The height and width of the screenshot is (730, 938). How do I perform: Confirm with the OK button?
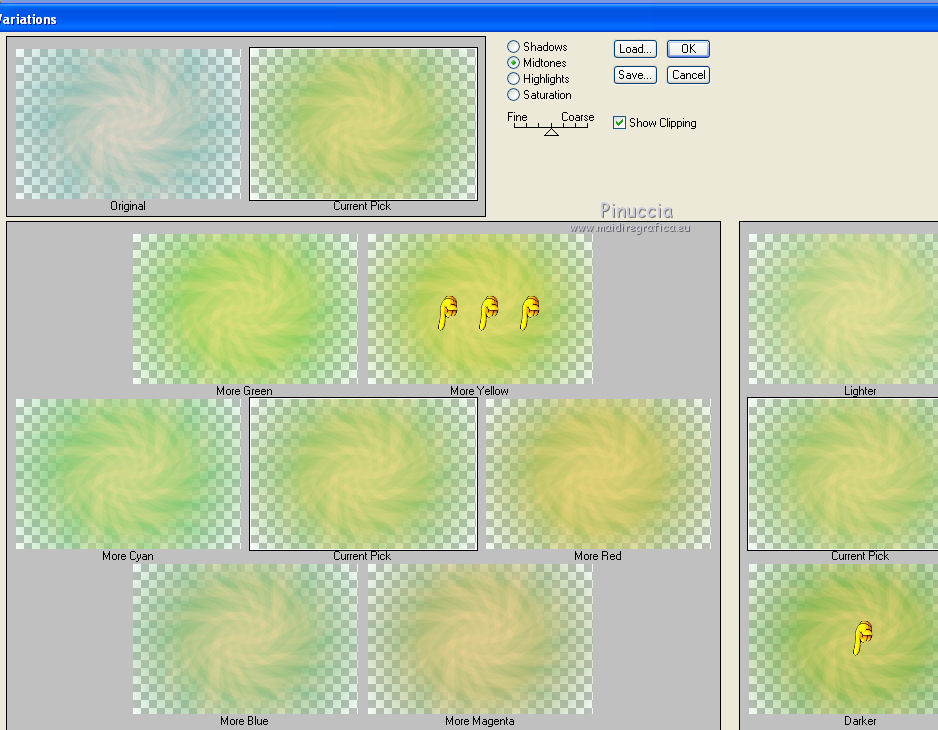(x=688, y=49)
